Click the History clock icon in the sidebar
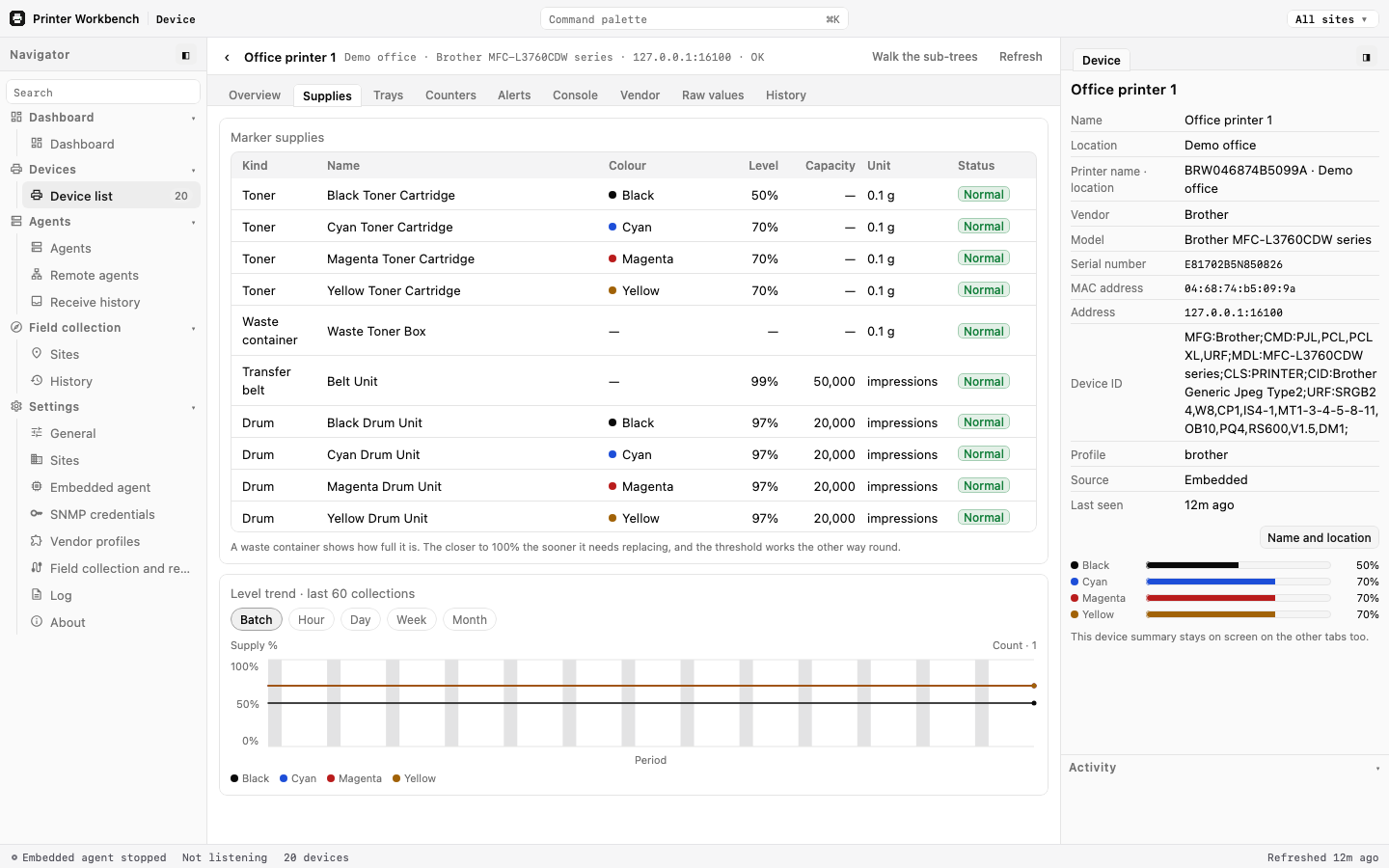Image resolution: width=1389 pixels, height=868 pixels. (37, 381)
